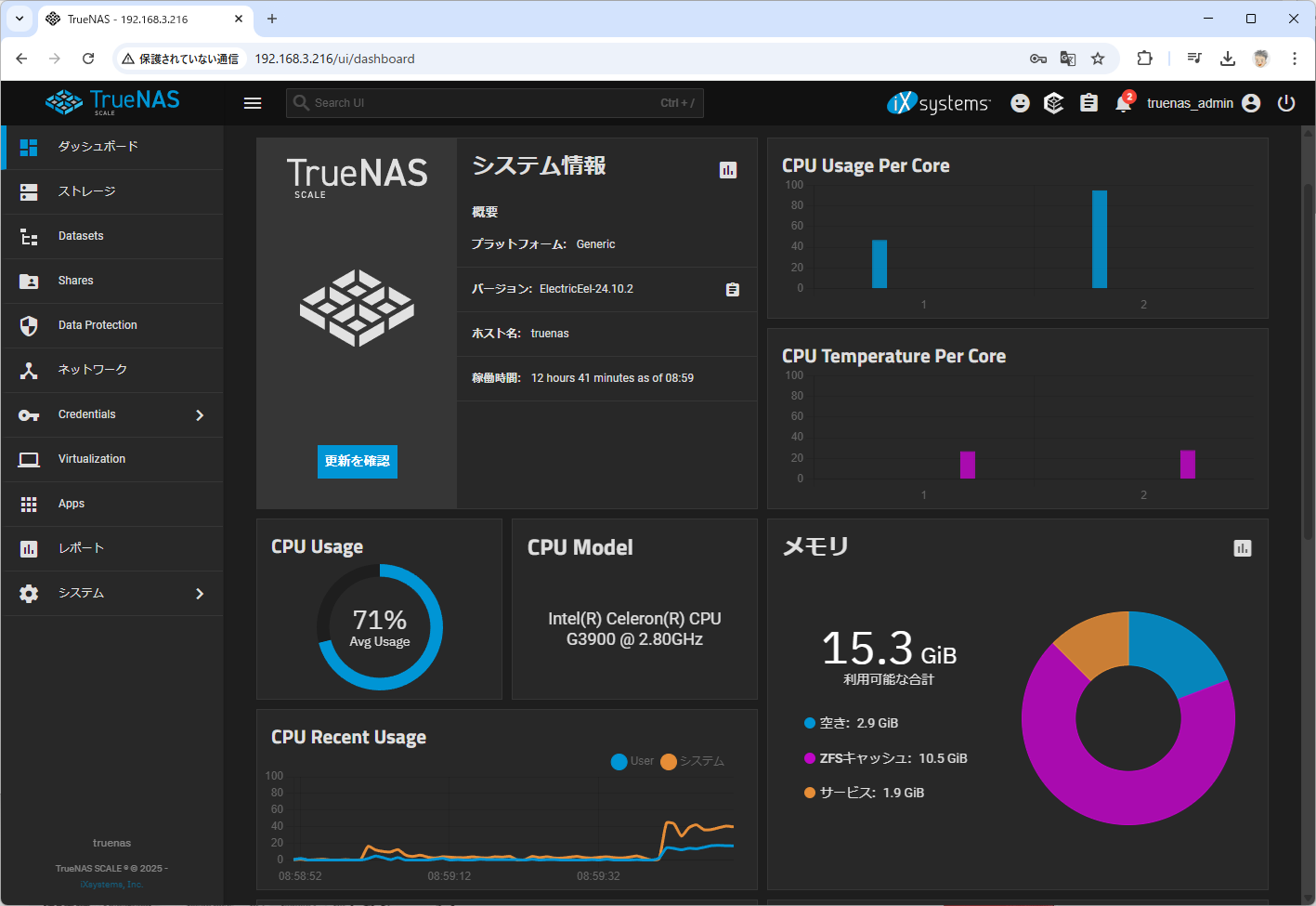Toggle the hamburger sidebar menu
This screenshot has height=906, width=1316.
click(x=253, y=103)
